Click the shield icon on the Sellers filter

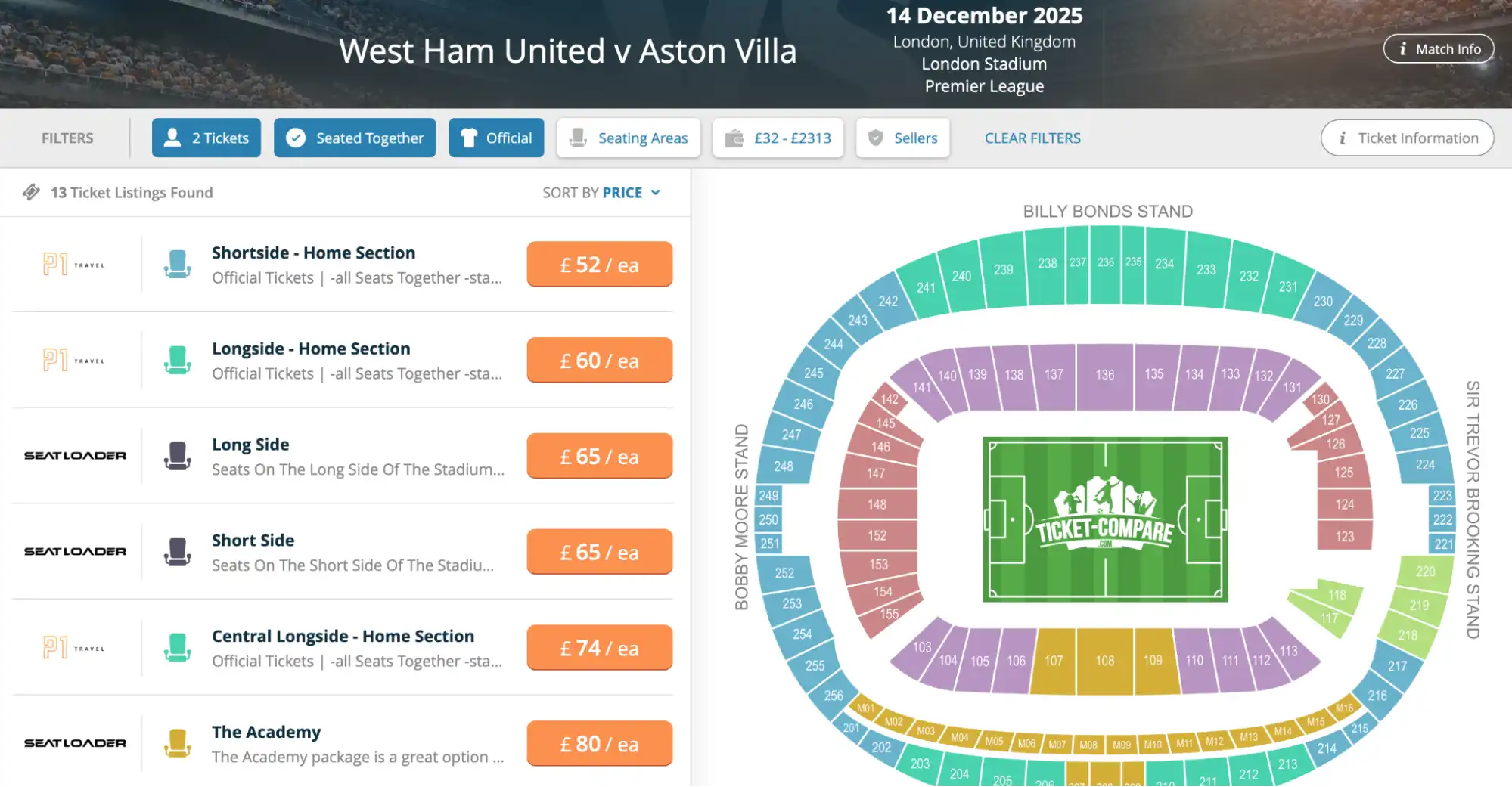(875, 138)
